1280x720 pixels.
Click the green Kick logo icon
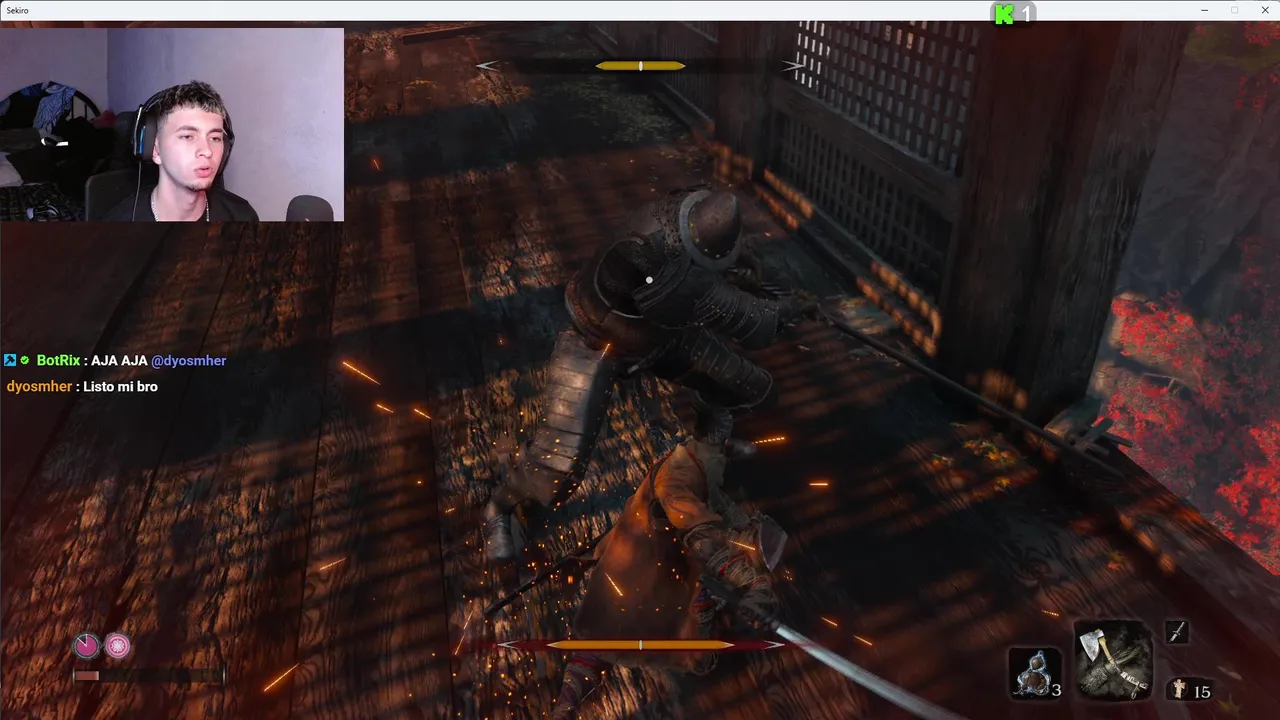[1004, 14]
